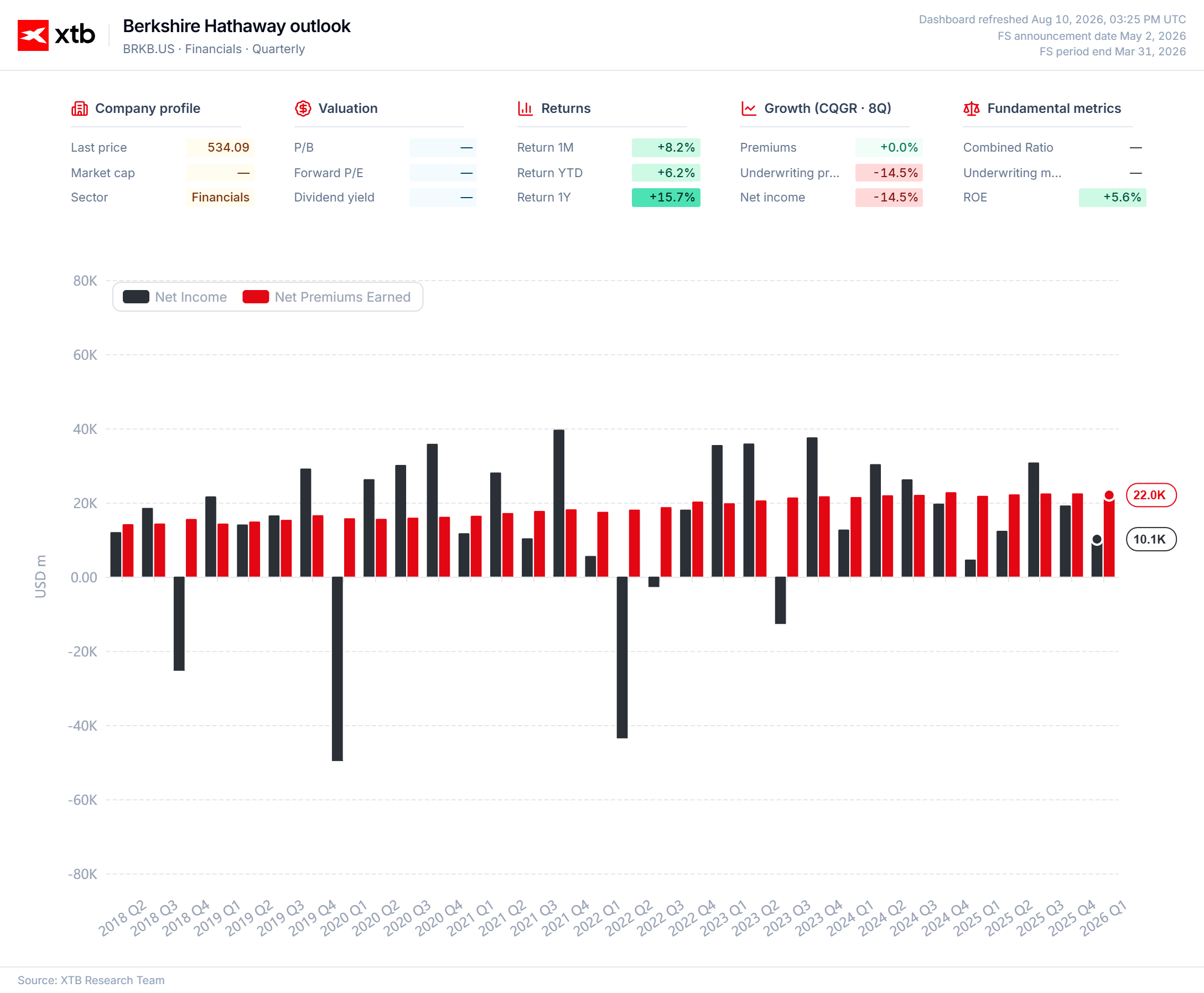Viewport: 1204px width, 993px height.
Task: Click the Combined Ratio label
Action: [1008, 148]
